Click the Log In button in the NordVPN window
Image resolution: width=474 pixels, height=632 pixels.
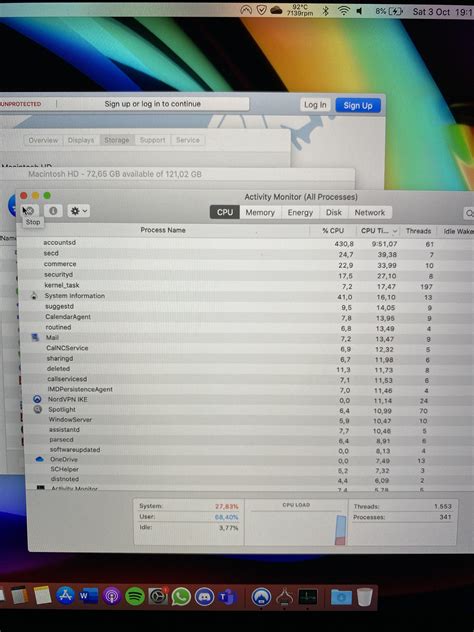click(x=315, y=105)
